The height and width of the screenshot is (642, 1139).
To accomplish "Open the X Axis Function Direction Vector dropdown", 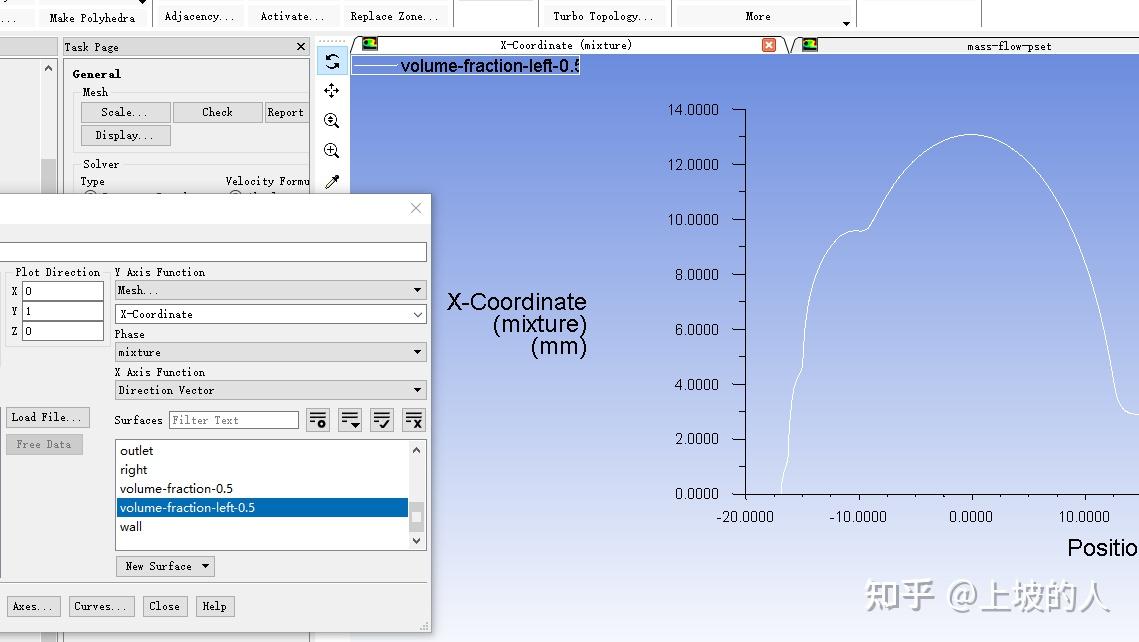I will [270, 390].
